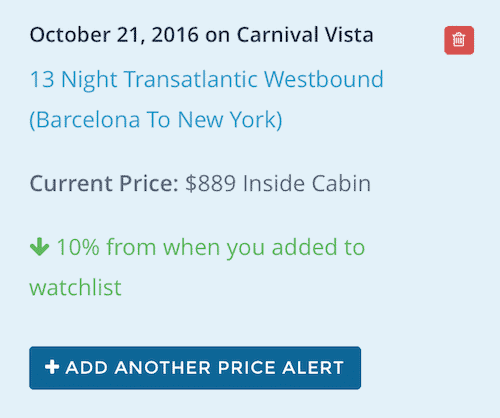500x418 pixels.
Task: Click the Inside Cabin text
Action: (x=307, y=183)
